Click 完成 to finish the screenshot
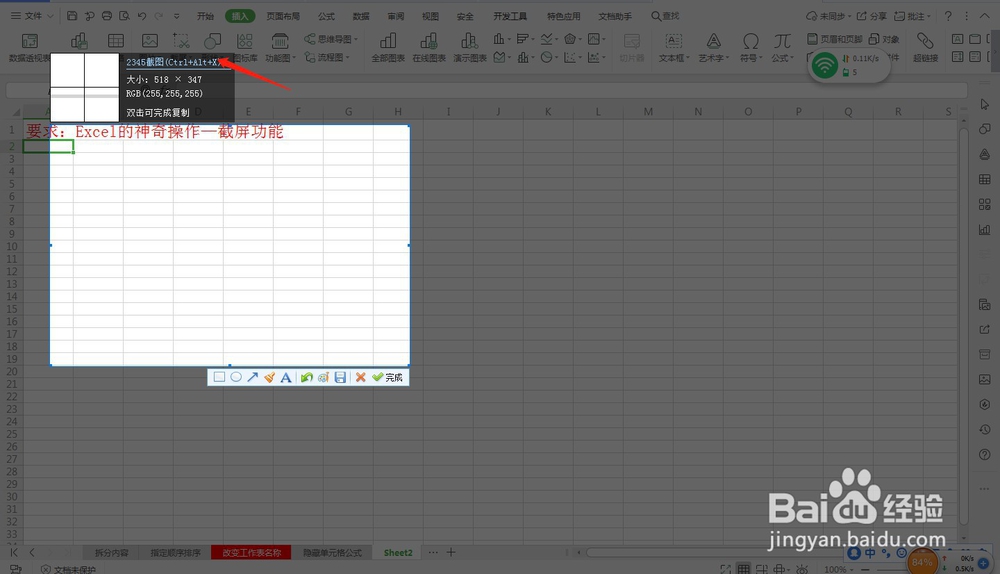This screenshot has height=574, width=1000. [x=387, y=377]
